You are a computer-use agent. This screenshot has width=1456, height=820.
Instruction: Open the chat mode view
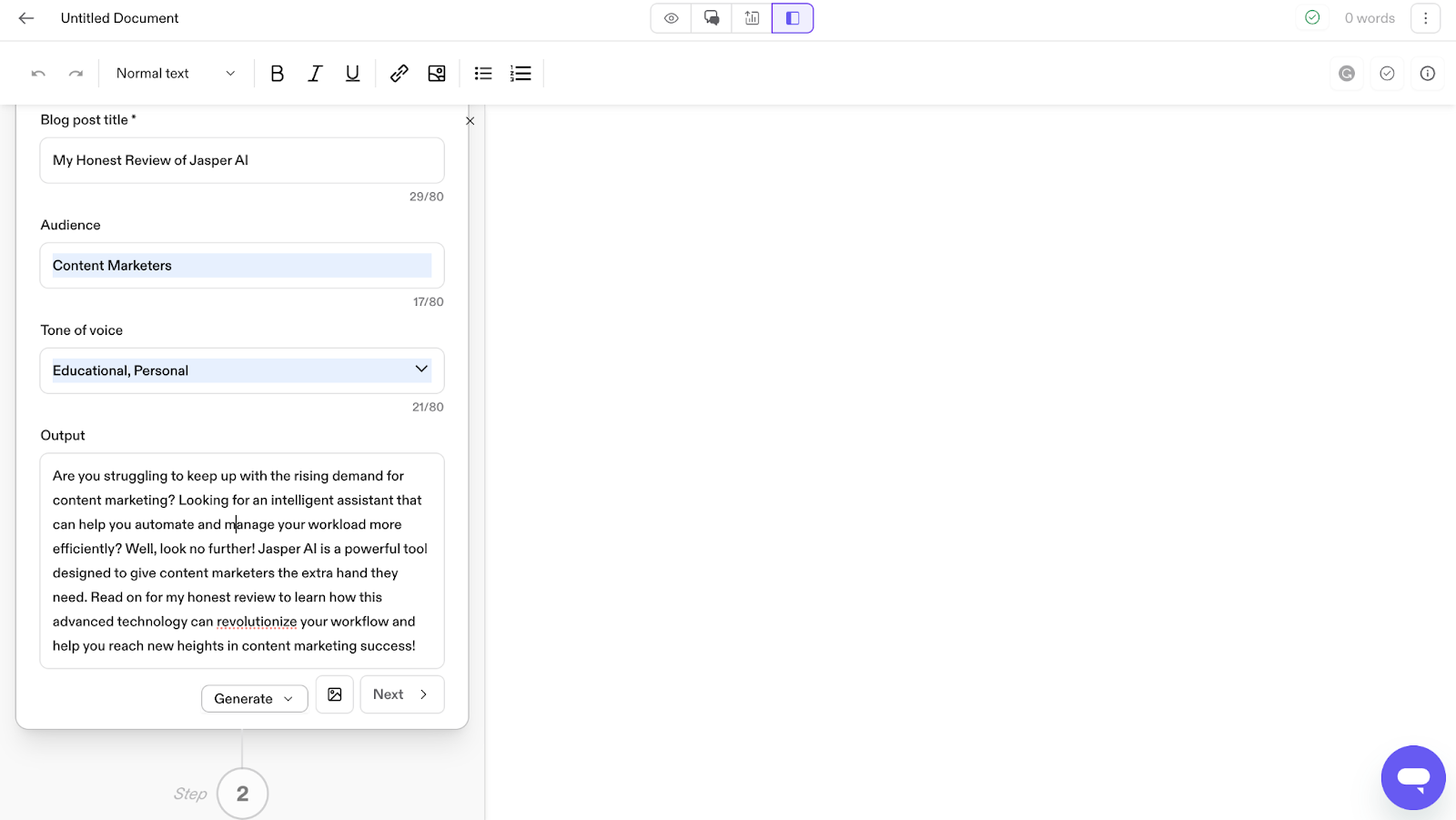(x=712, y=18)
